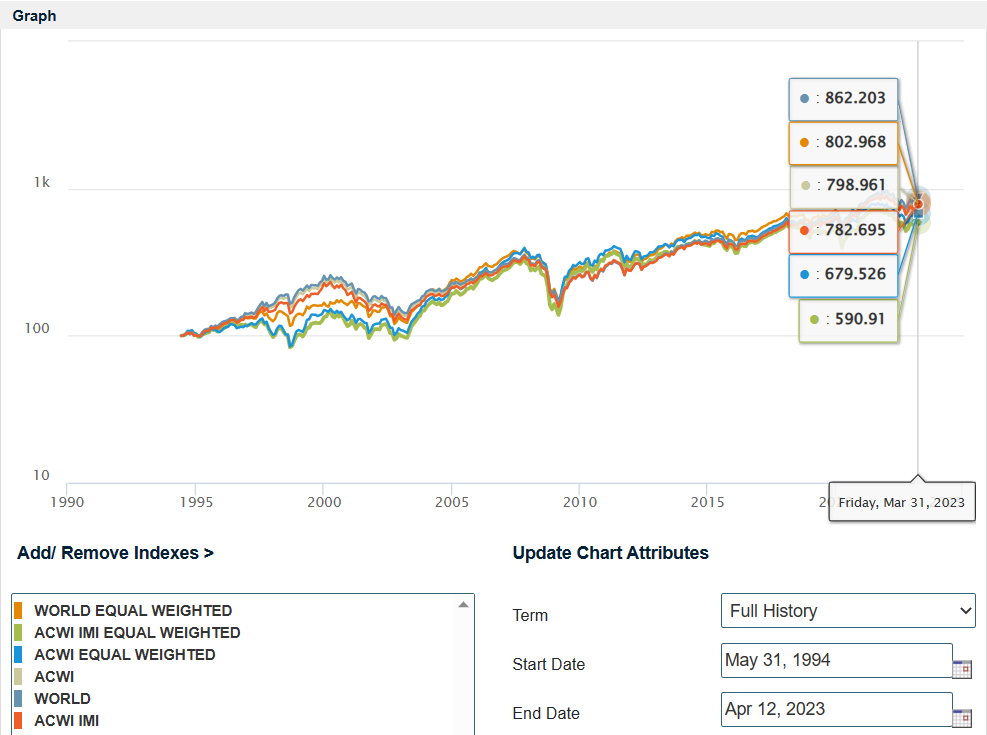Click the green ACWI IMI EQUAL WEIGHTED swatch
Image resolution: width=987 pixels, height=735 pixels.
19,633
